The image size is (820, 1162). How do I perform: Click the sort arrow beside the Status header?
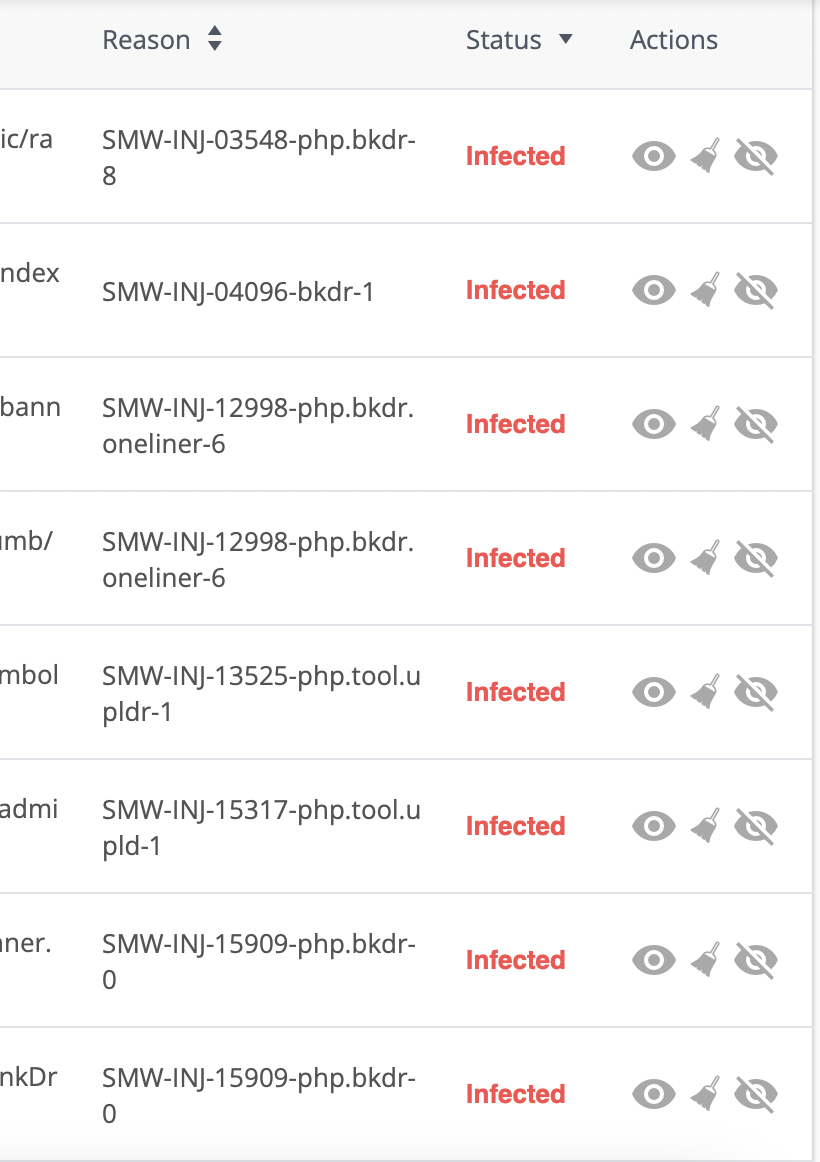pos(565,40)
